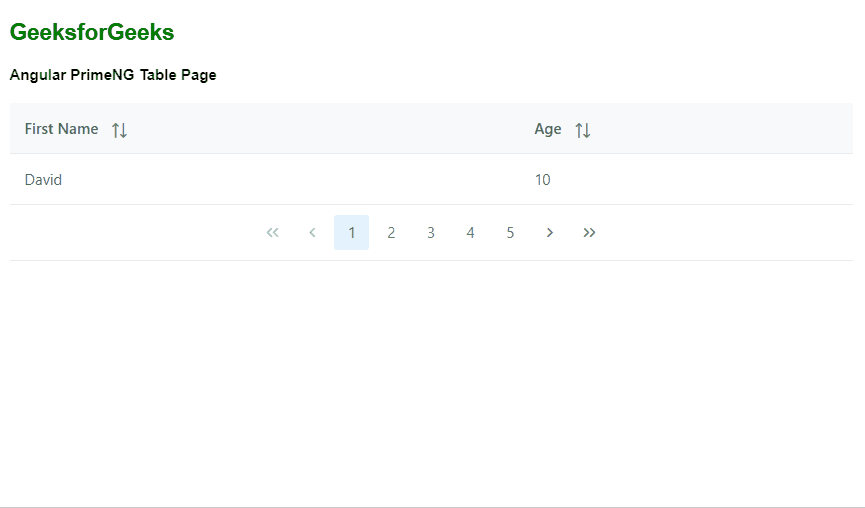
Task: Click the Age column sort icon
Action: click(x=583, y=130)
